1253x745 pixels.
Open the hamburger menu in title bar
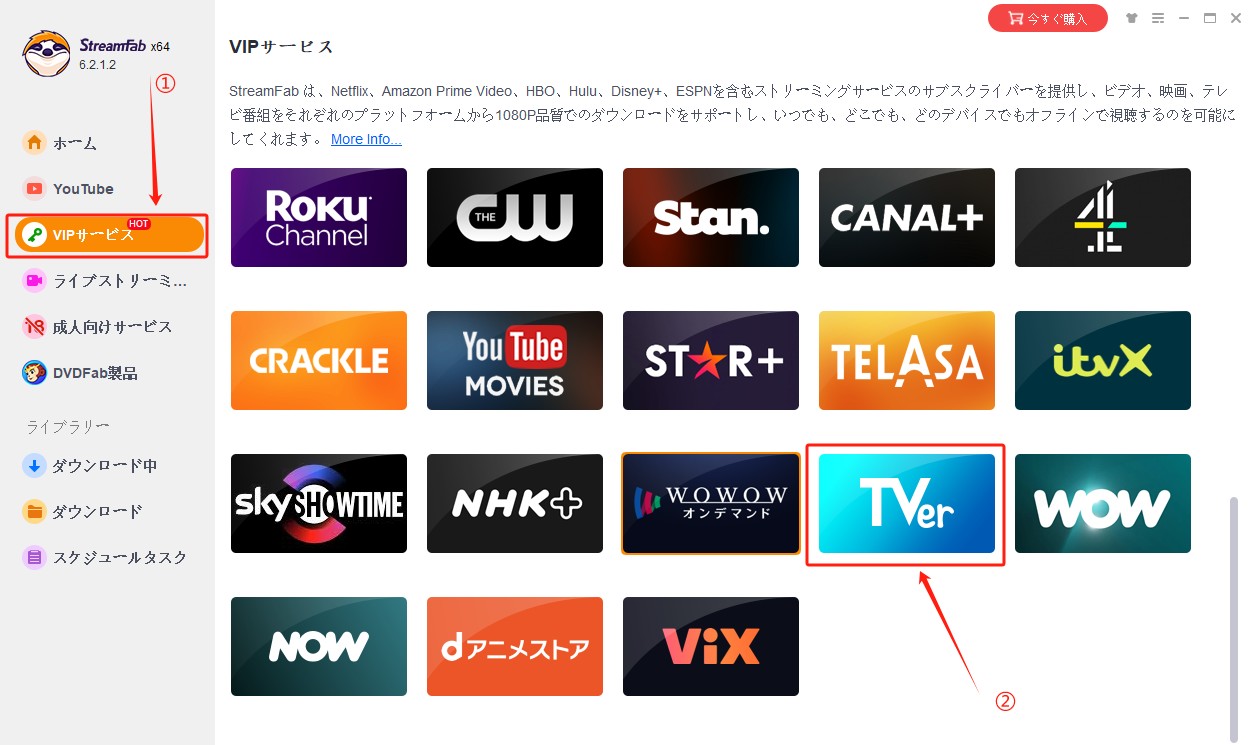[1158, 18]
